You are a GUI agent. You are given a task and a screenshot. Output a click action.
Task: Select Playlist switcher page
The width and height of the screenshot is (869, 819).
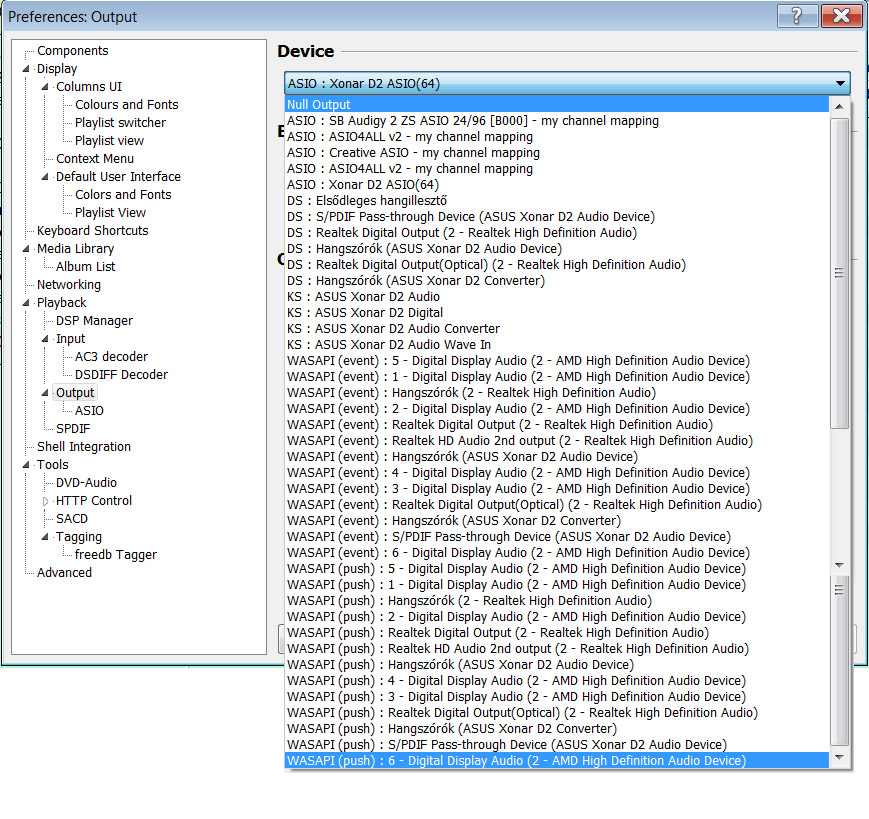[120, 122]
